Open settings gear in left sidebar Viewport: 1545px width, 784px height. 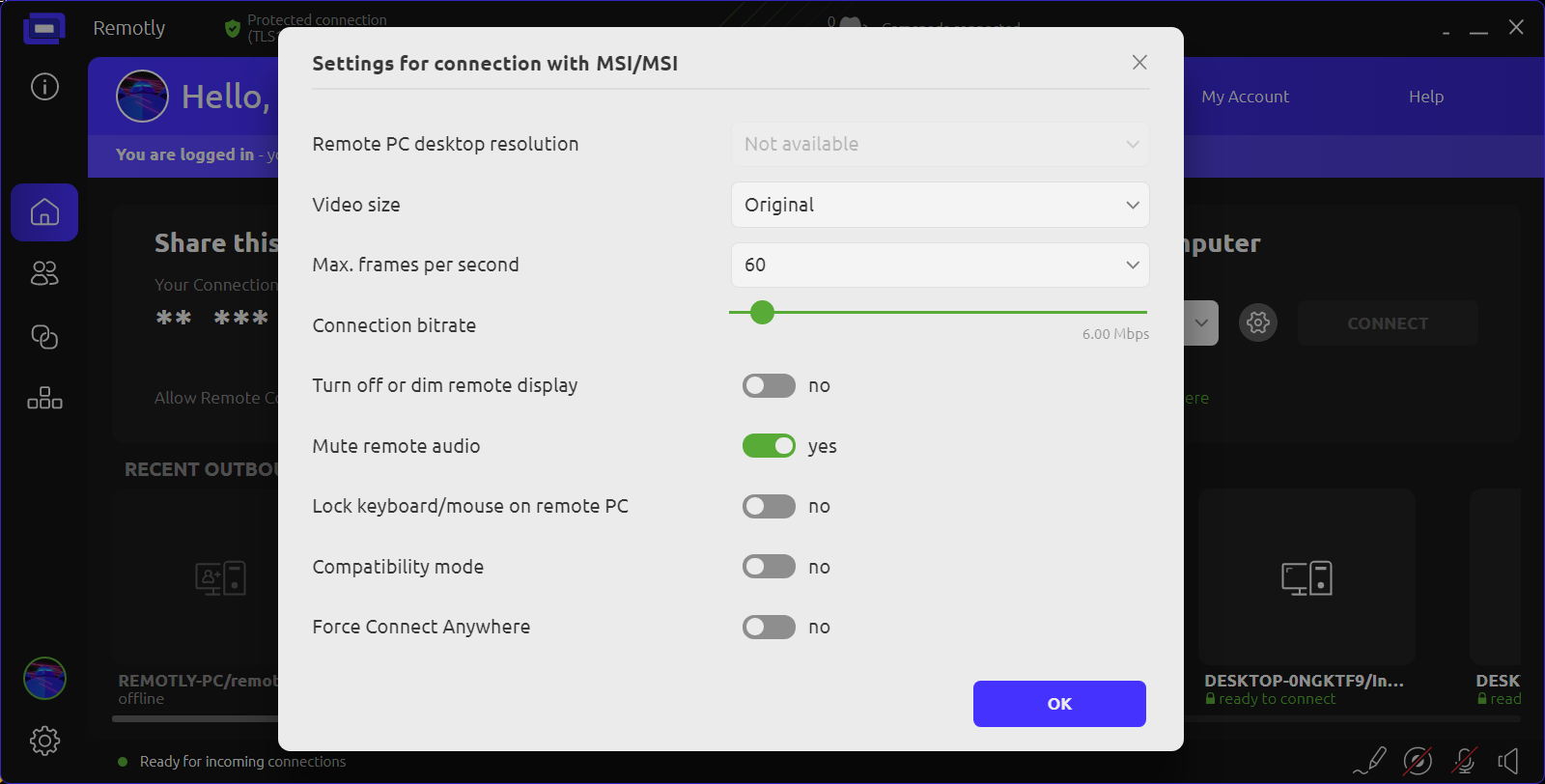(44, 741)
